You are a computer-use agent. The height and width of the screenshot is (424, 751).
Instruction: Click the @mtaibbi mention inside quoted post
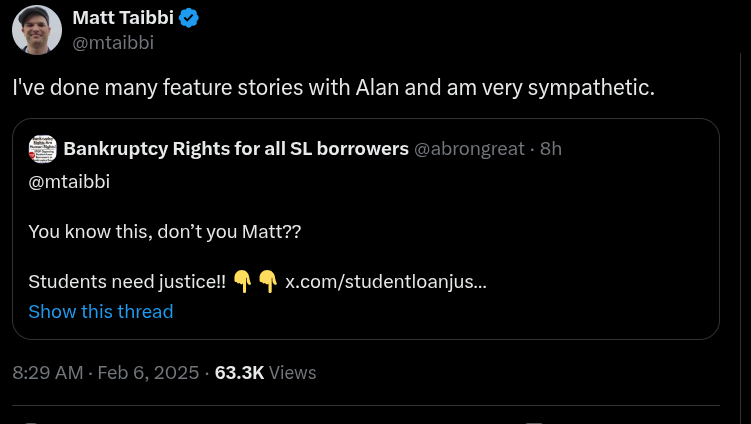pyautogui.click(x=69, y=181)
